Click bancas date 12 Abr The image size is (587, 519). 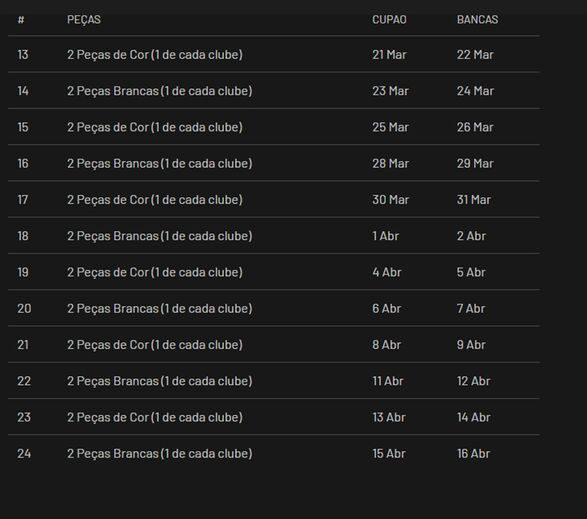click(x=473, y=381)
